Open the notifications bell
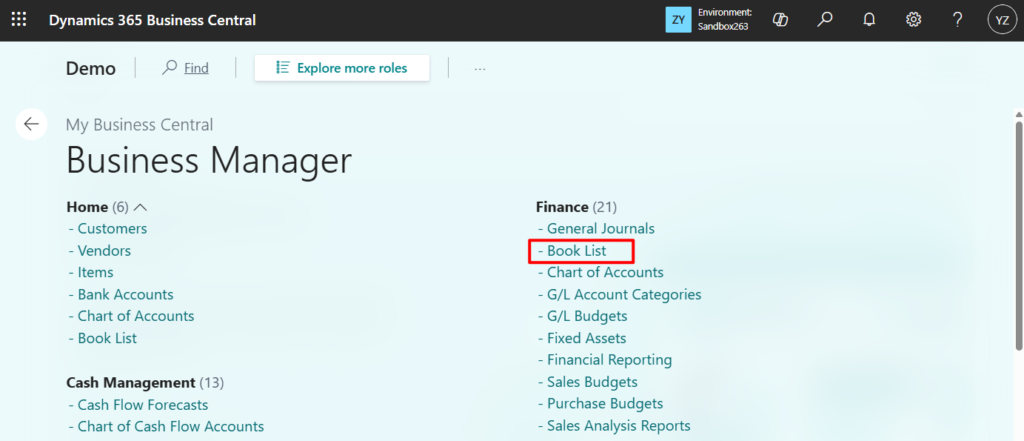Viewport: 1024px width, 441px height. click(869, 20)
